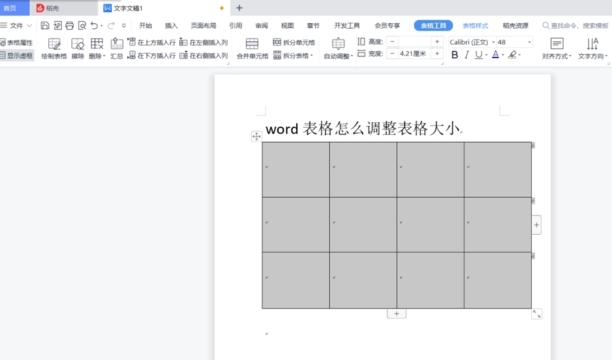Open Table Properties (表格属性)
Image resolution: width=612 pixels, height=360 pixels.
click(x=16, y=43)
